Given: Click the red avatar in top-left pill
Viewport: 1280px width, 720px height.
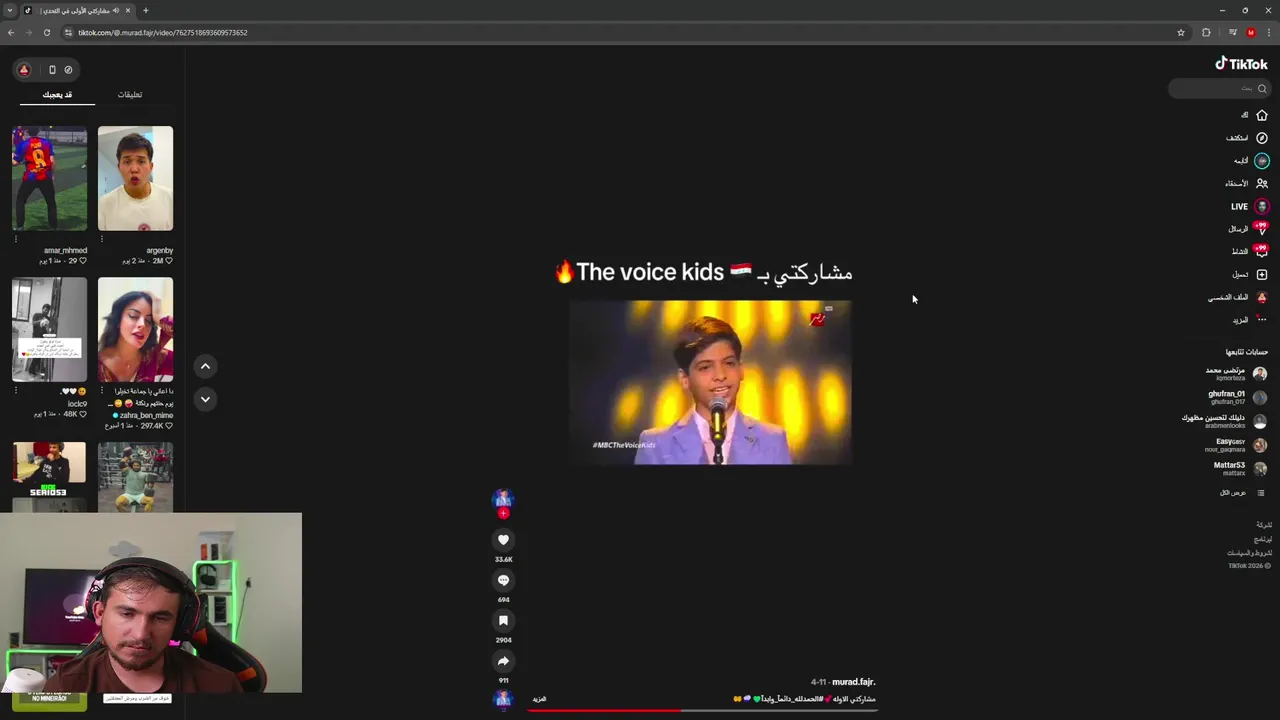Looking at the screenshot, I should tap(24, 70).
